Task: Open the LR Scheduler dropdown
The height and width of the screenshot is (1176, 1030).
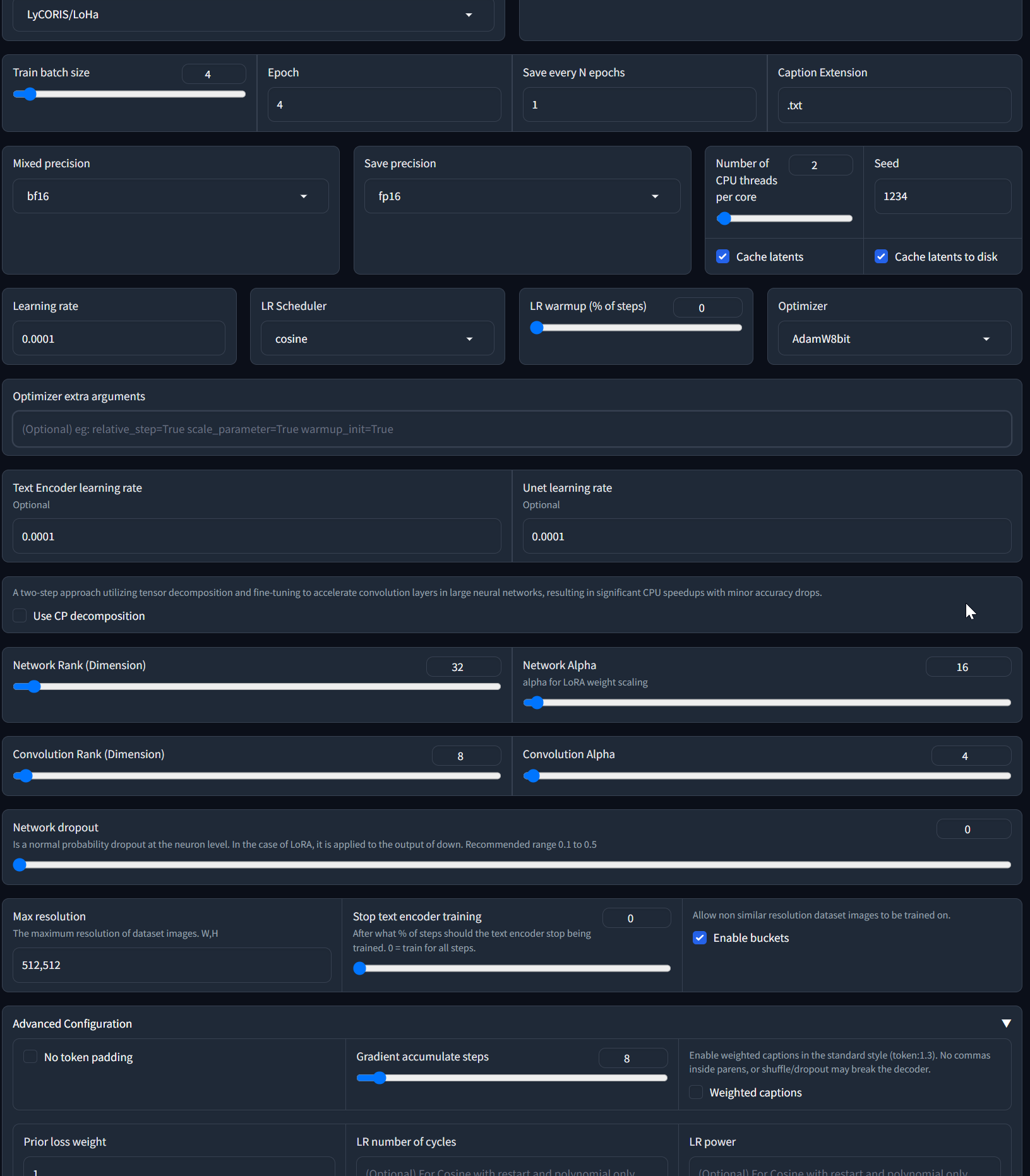Action: click(377, 338)
